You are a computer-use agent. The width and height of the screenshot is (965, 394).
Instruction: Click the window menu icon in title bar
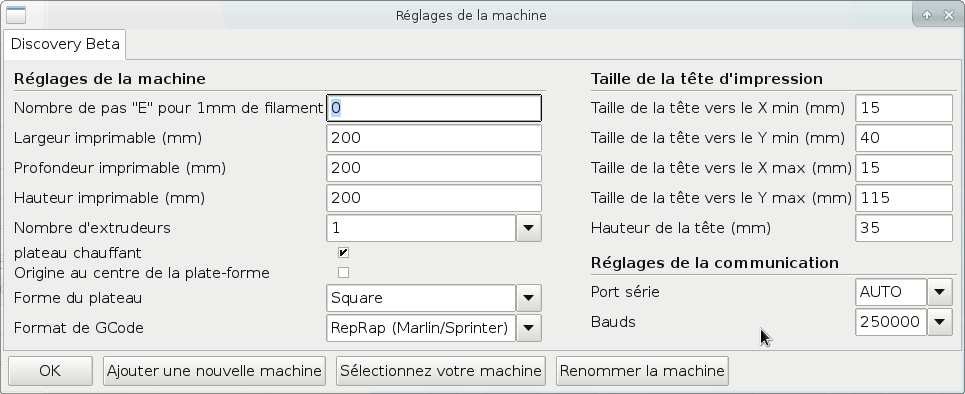point(15,15)
